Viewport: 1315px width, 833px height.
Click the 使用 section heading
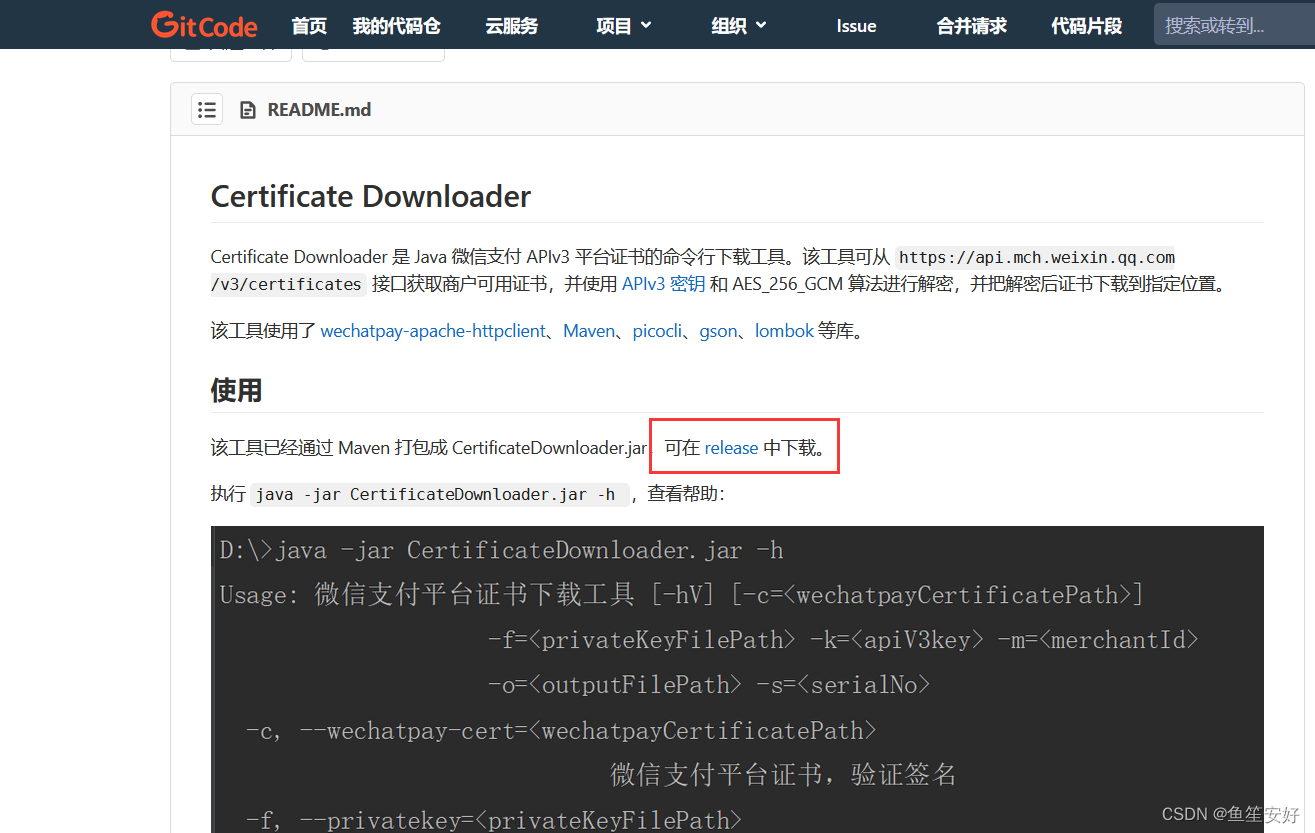point(236,390)
